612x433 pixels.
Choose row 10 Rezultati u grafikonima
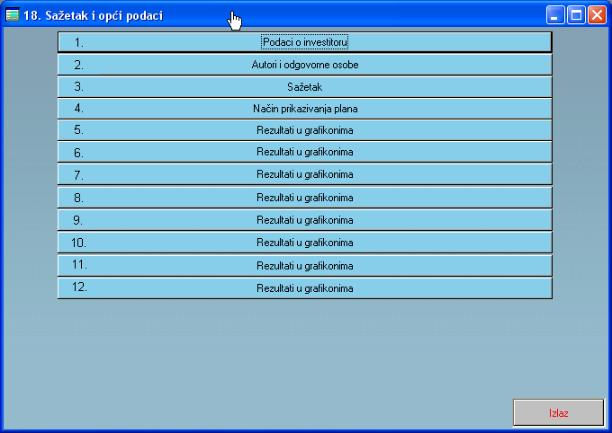coord(305,242)
